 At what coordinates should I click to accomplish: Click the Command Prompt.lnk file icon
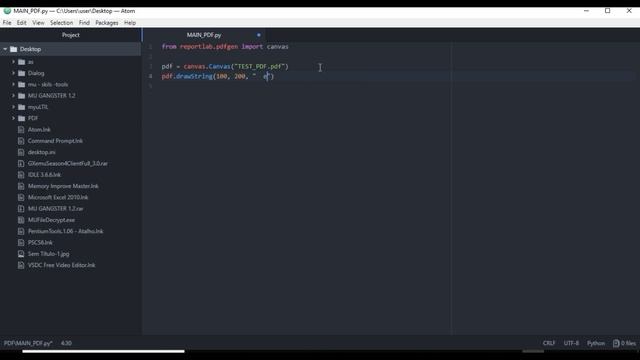(21, 141)
